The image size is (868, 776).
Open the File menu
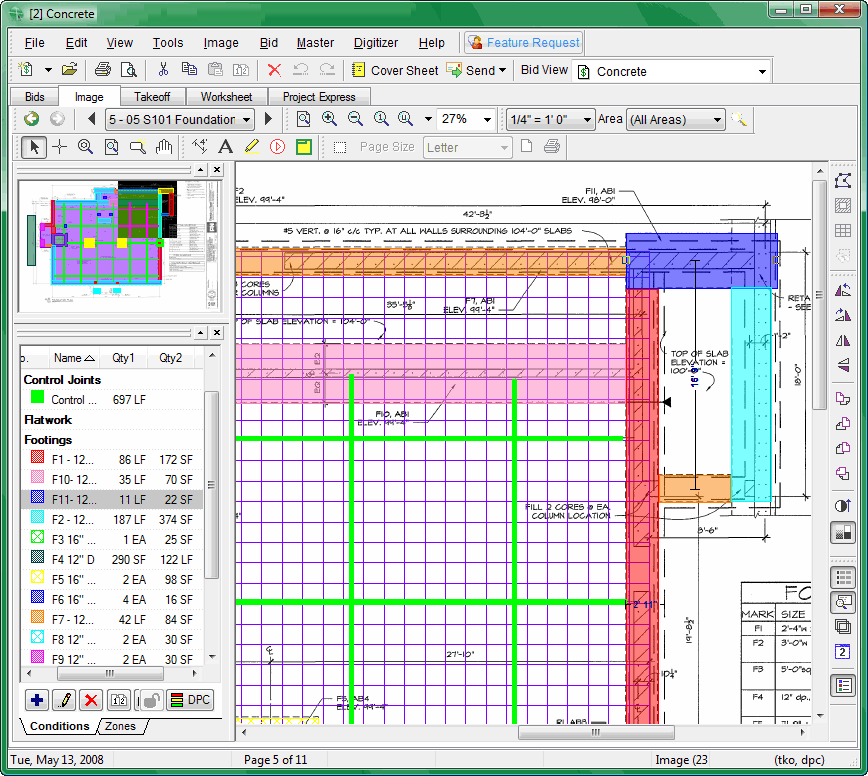(x=34, y=43)
